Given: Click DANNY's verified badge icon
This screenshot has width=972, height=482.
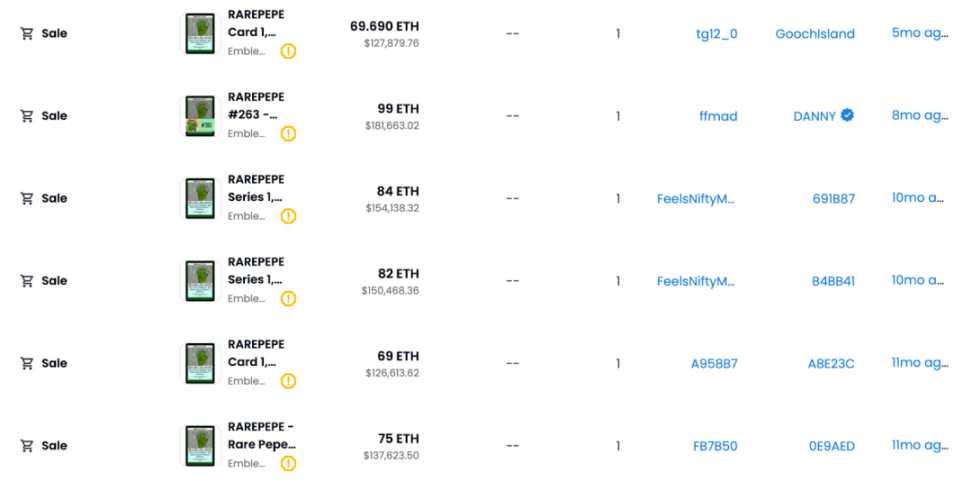Looking at the screenshot, I should coord(847,115).
